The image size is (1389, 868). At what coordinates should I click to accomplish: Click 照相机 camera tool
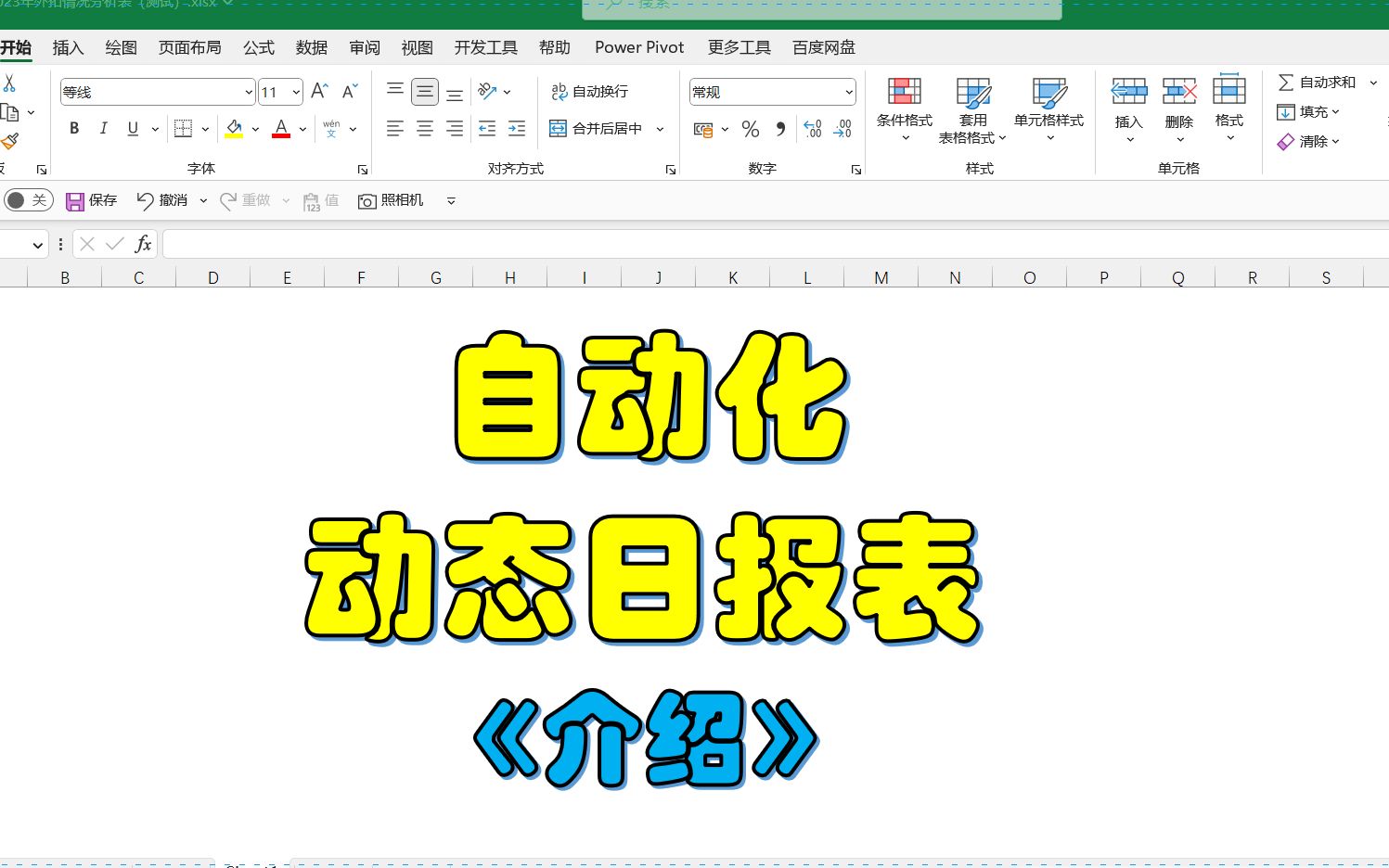click(391, 200)
